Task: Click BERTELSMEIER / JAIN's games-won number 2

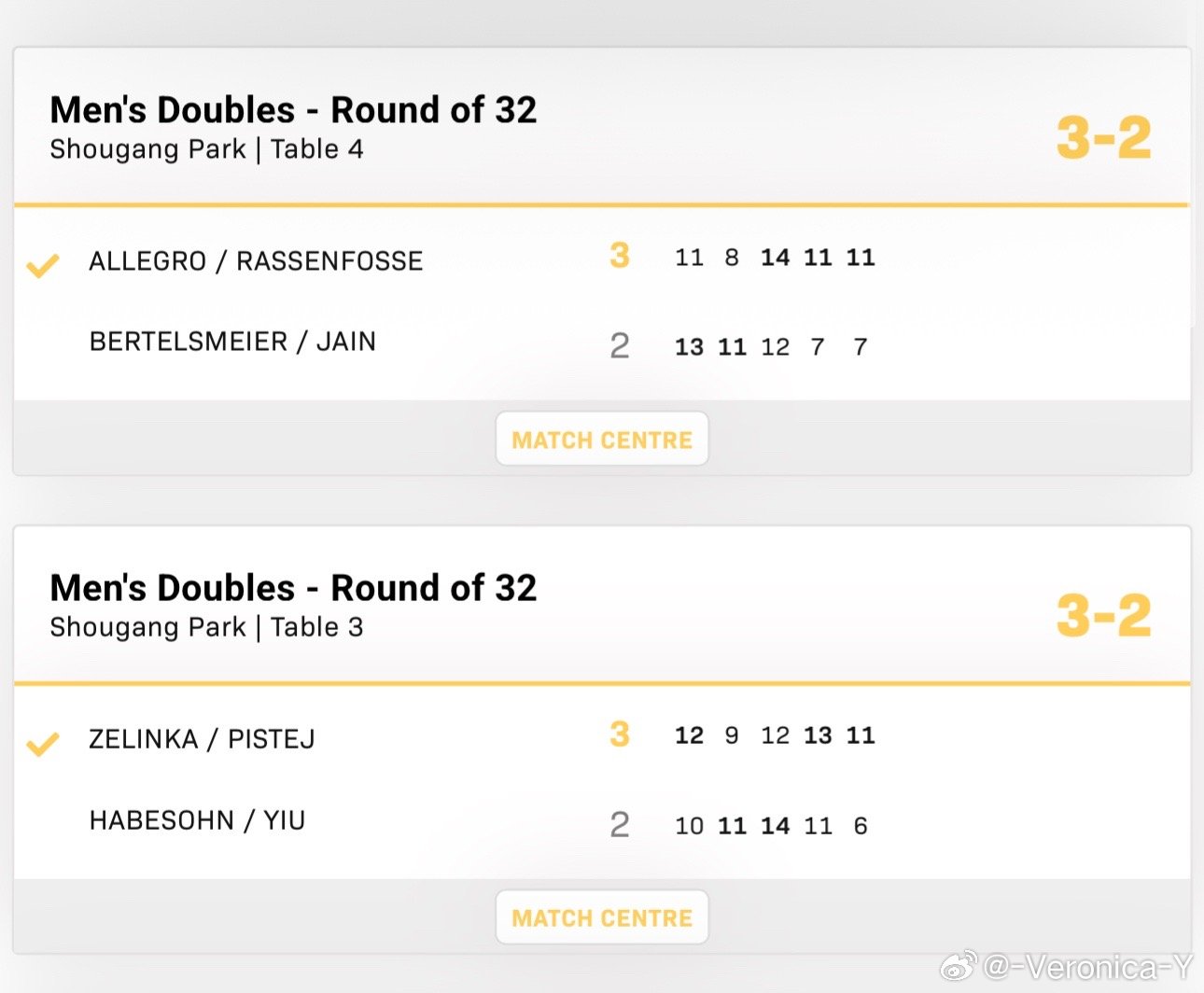Action: tap(620, 346)
